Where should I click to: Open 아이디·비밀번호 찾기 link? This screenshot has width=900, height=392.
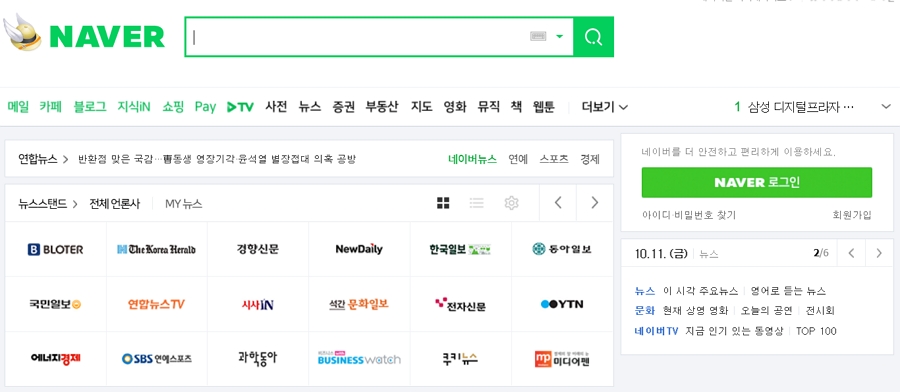click(x=689, y=215)
